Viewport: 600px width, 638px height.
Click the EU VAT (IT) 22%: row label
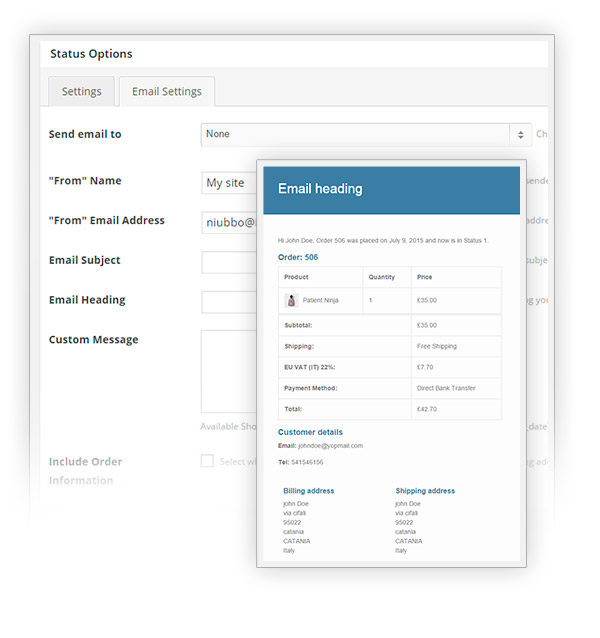[310, 367]
